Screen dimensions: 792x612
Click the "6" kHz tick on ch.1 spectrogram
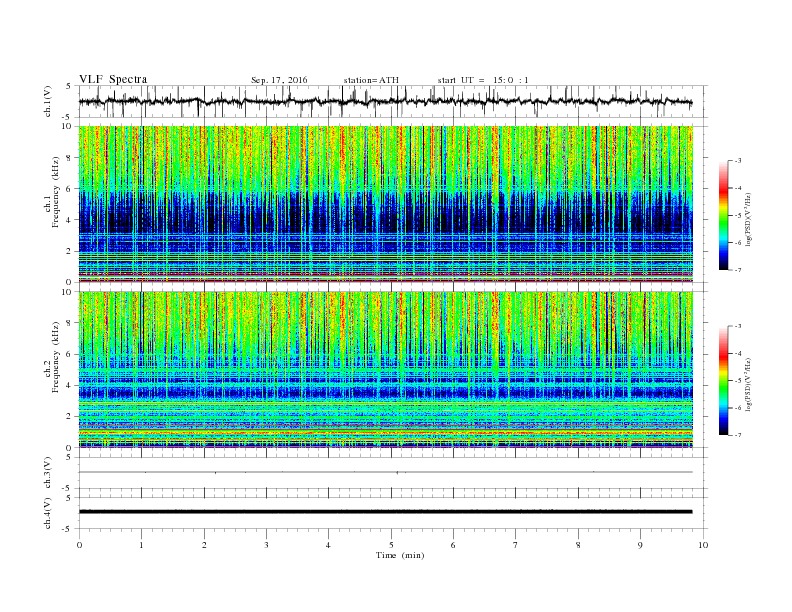click(x=69, y=189)
